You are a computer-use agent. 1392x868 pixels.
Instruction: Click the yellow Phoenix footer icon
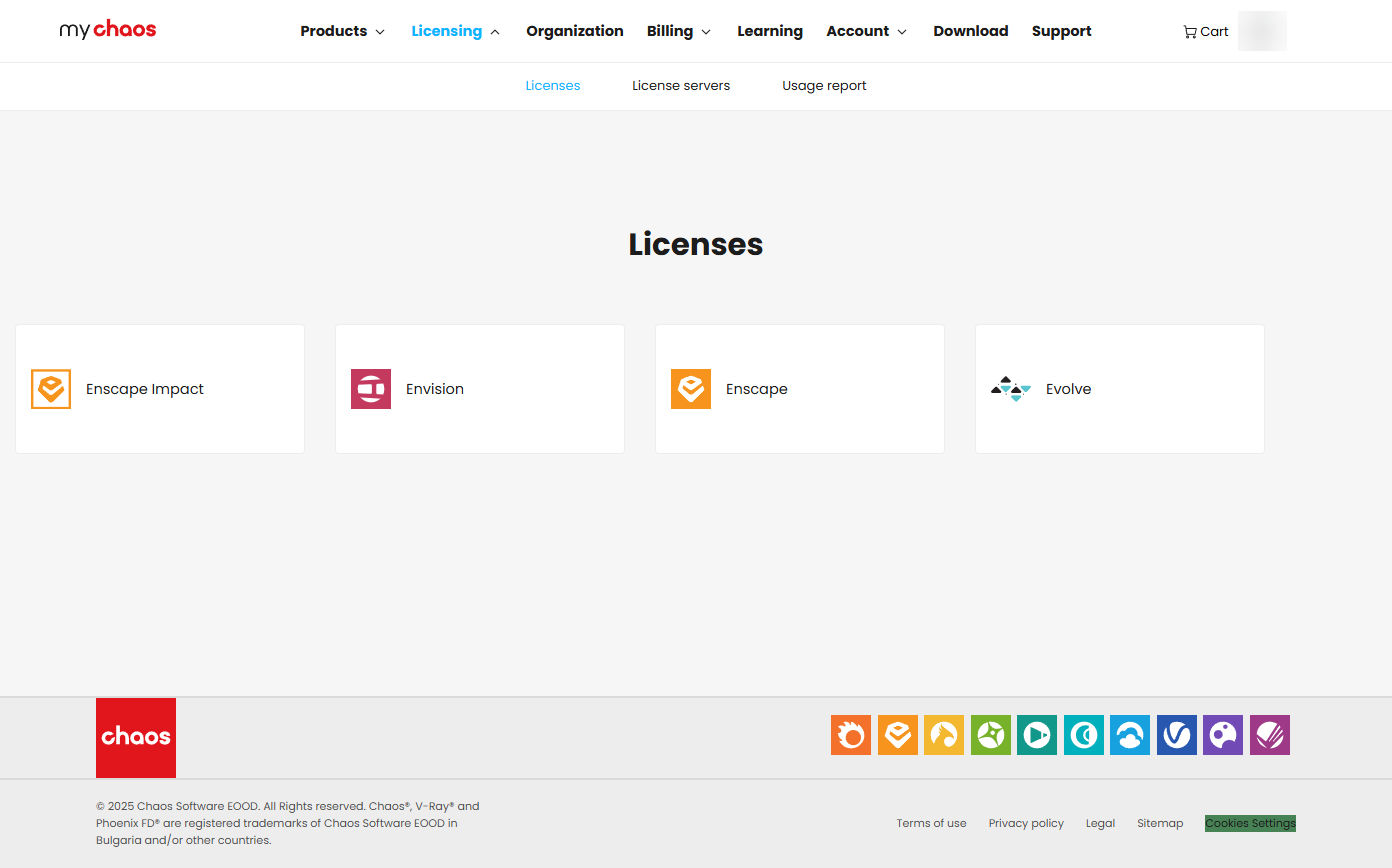pos(944,735)
